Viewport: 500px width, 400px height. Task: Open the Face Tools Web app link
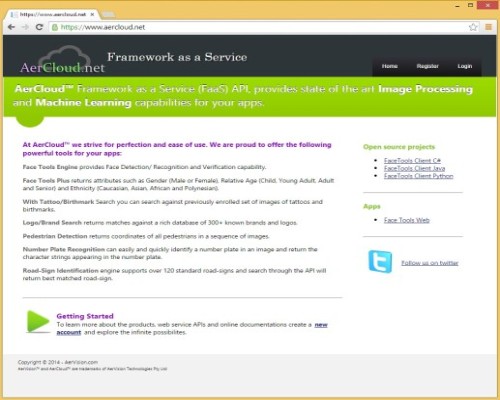pyautogui.click(x=407, y=220)
